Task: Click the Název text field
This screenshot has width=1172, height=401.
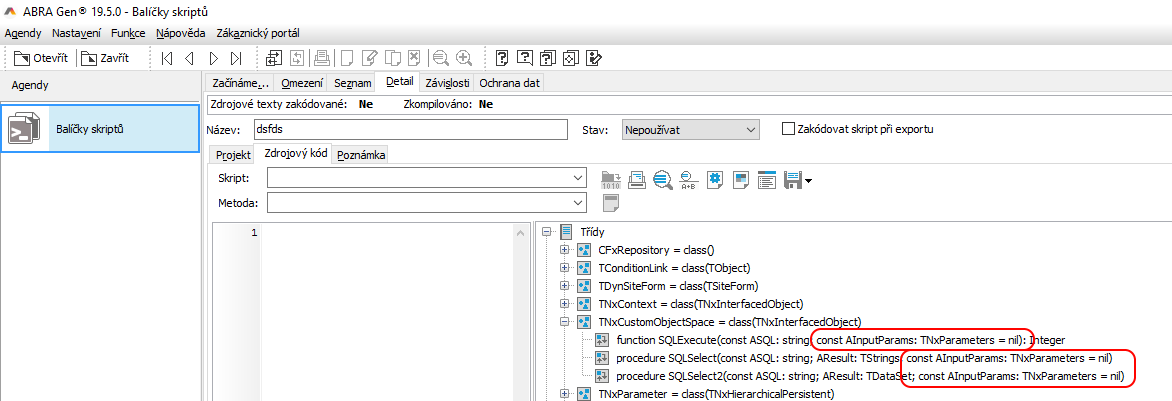Action: pyautogui.click(x=408, y=130)
